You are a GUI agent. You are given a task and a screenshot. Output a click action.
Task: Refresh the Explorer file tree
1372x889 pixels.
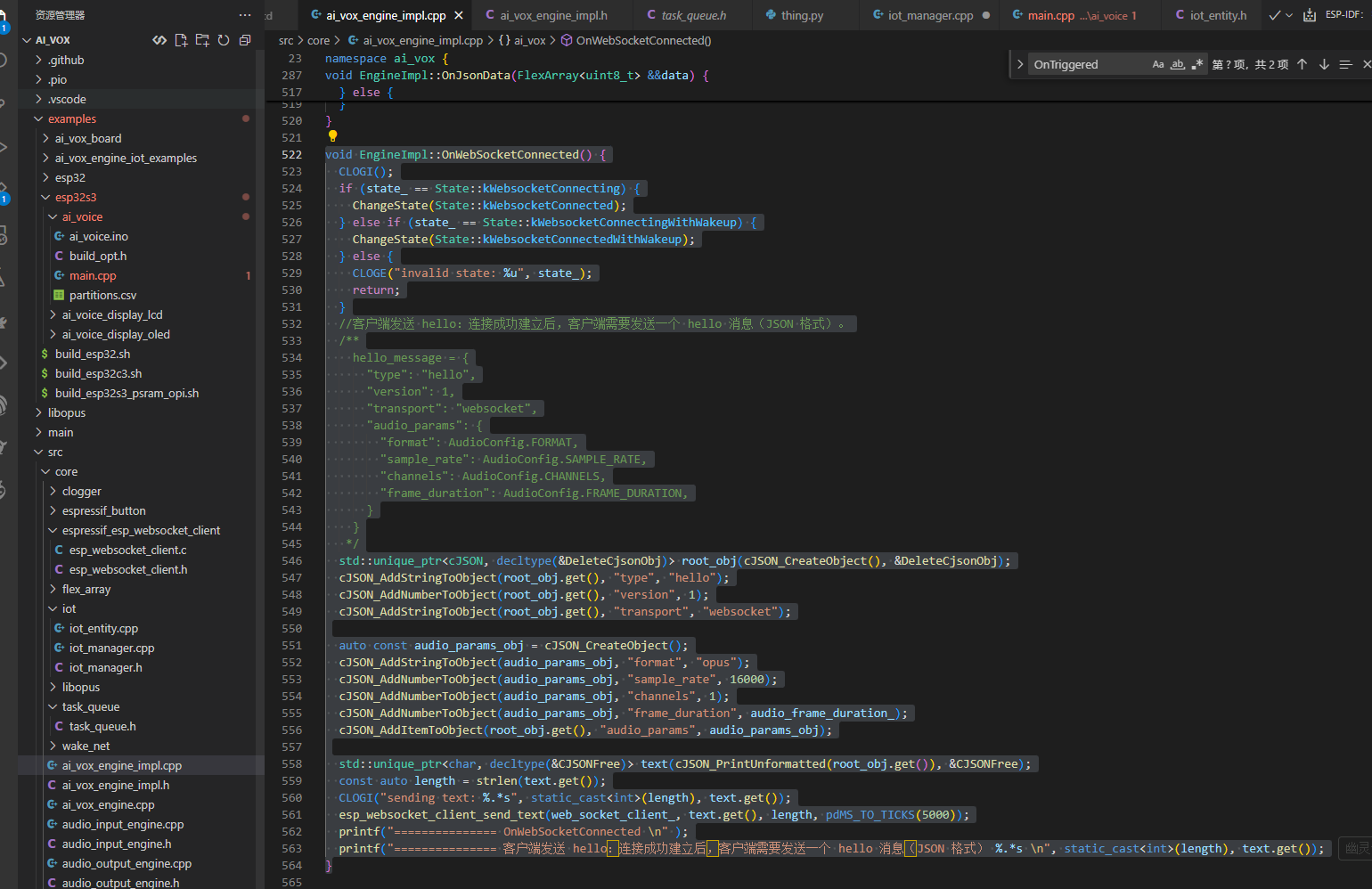coord(224,40)
